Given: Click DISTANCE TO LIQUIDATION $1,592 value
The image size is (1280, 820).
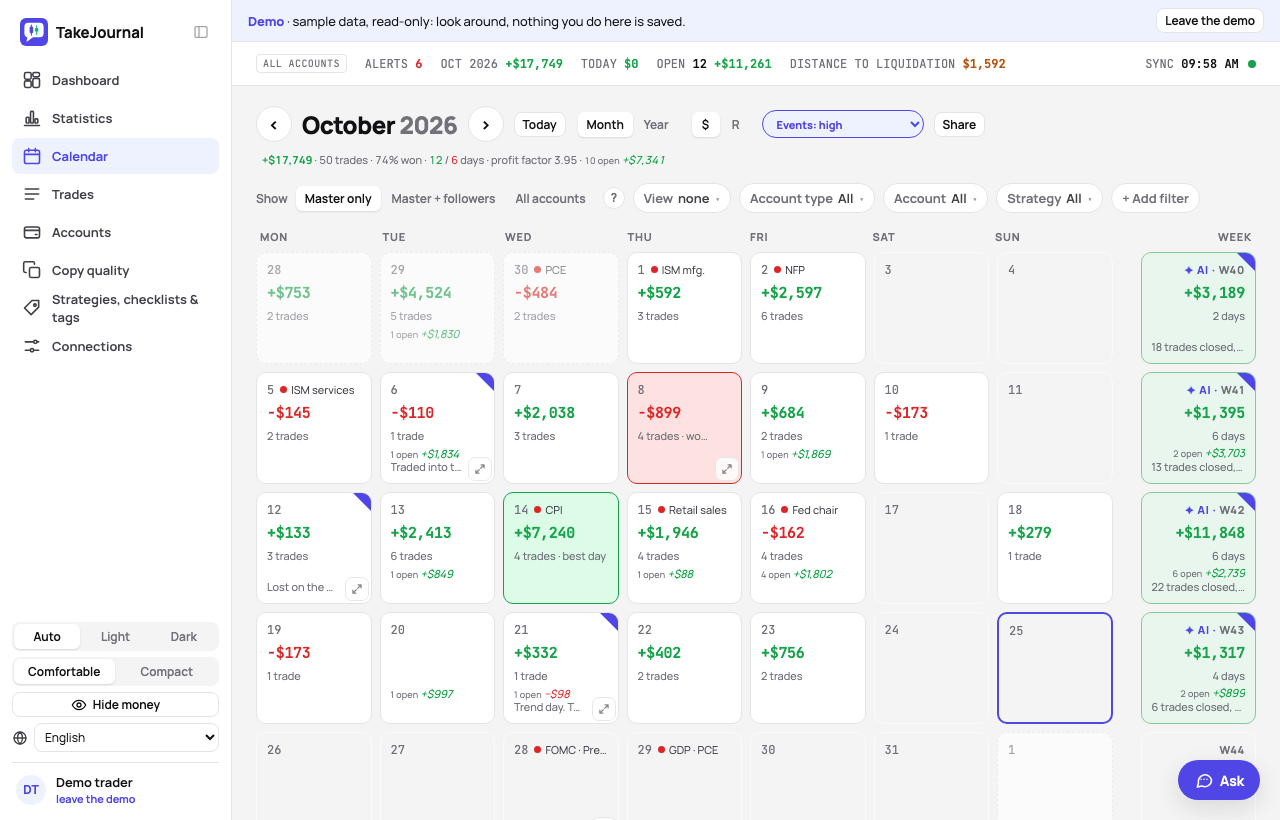Looking at the screenshot, I should (984, 64).
